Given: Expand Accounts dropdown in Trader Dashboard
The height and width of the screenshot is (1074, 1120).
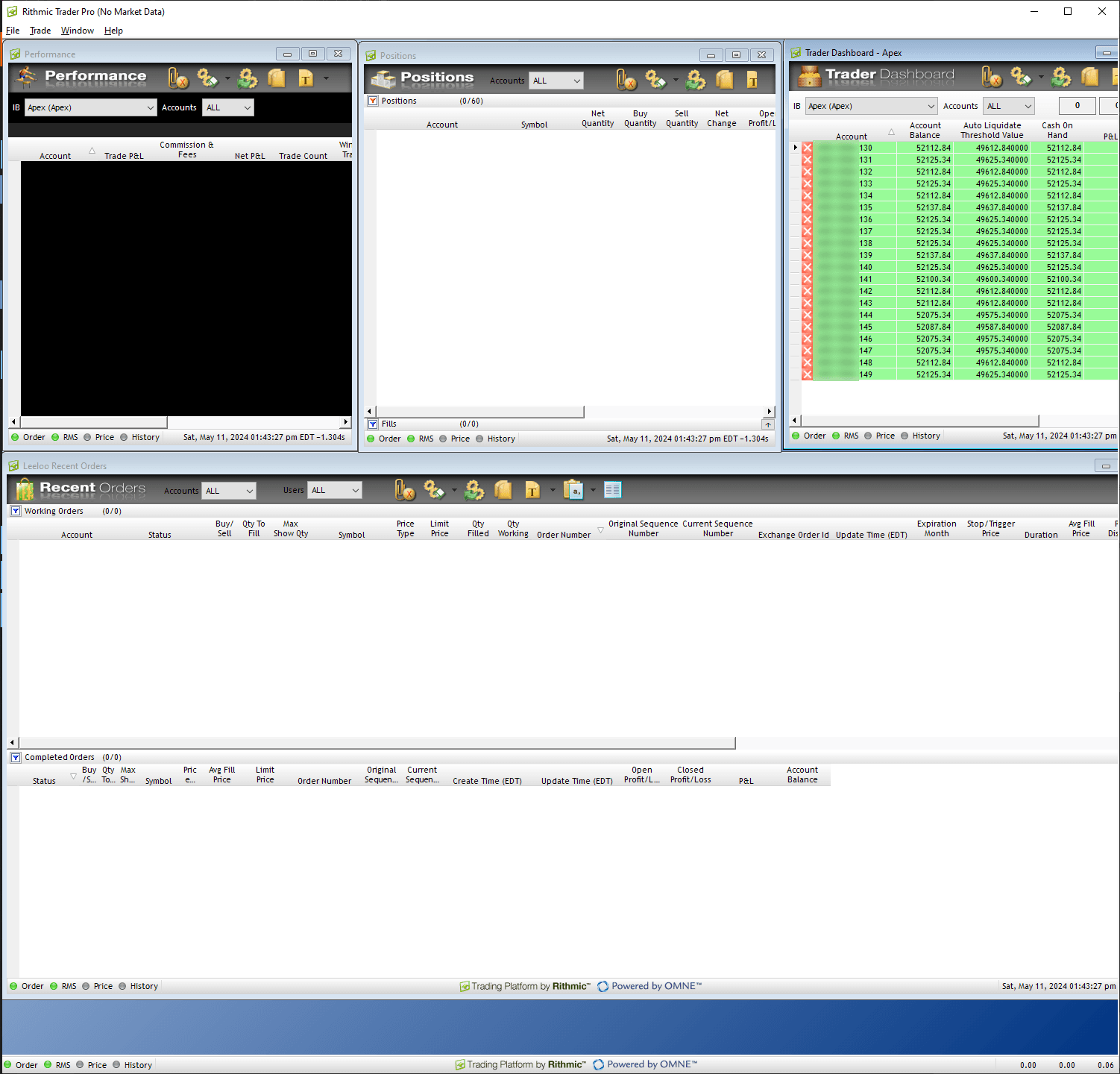Looking at the screenshot, I should [x=1009, y=106].
